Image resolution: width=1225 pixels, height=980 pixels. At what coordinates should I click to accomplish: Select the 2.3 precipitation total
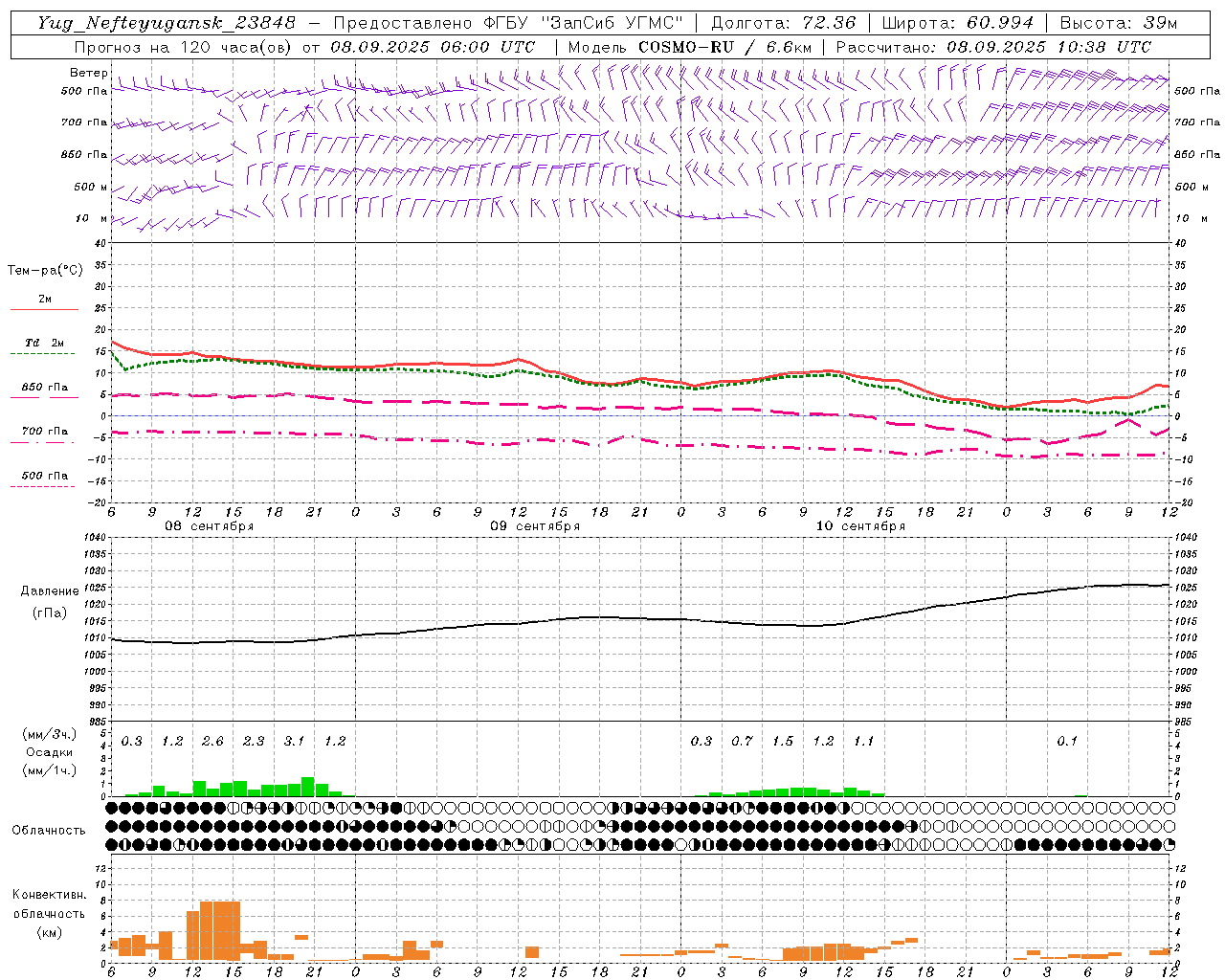coord(254,741)
